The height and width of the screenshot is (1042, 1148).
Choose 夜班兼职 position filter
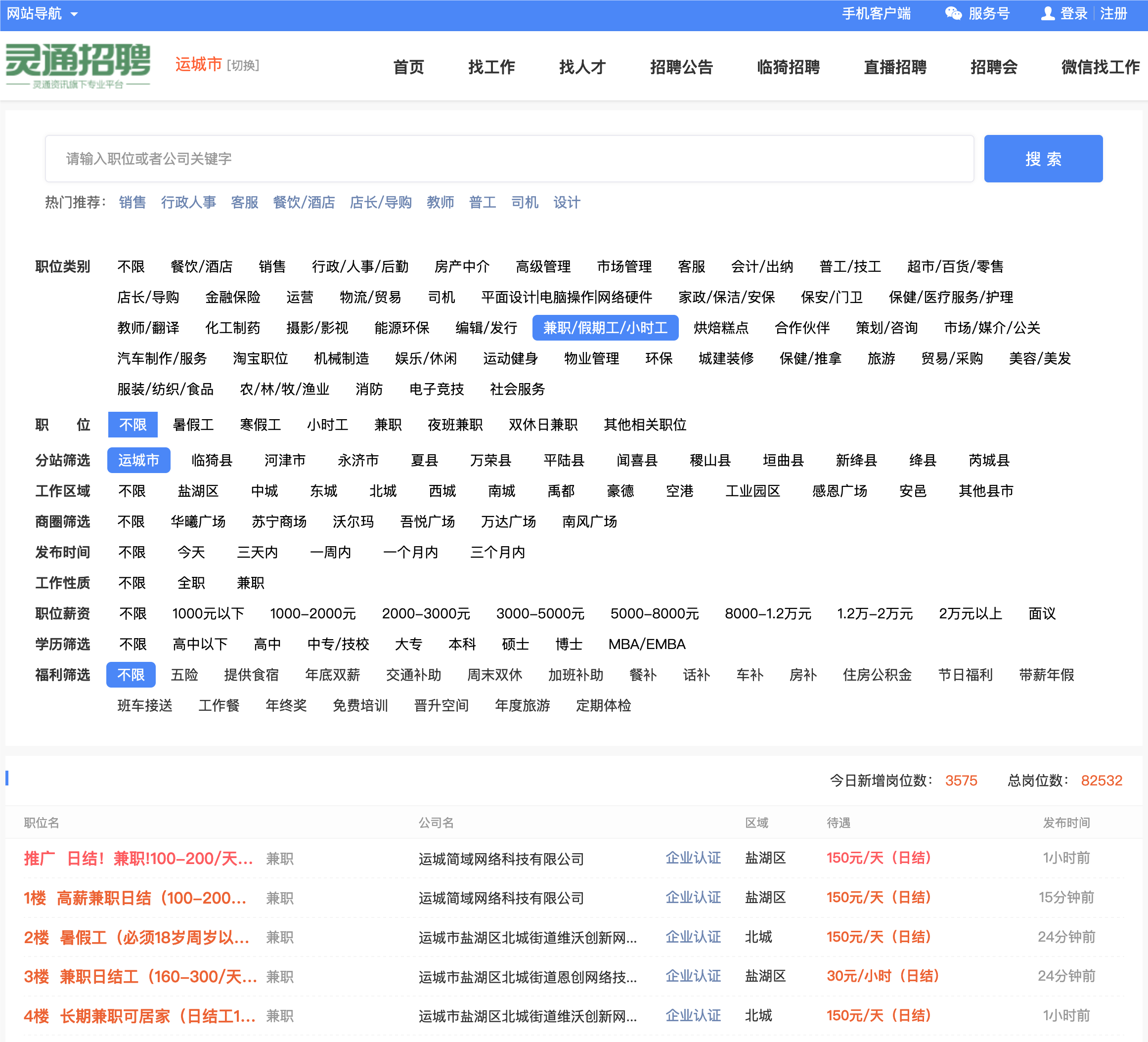click(x=455, y=425)
